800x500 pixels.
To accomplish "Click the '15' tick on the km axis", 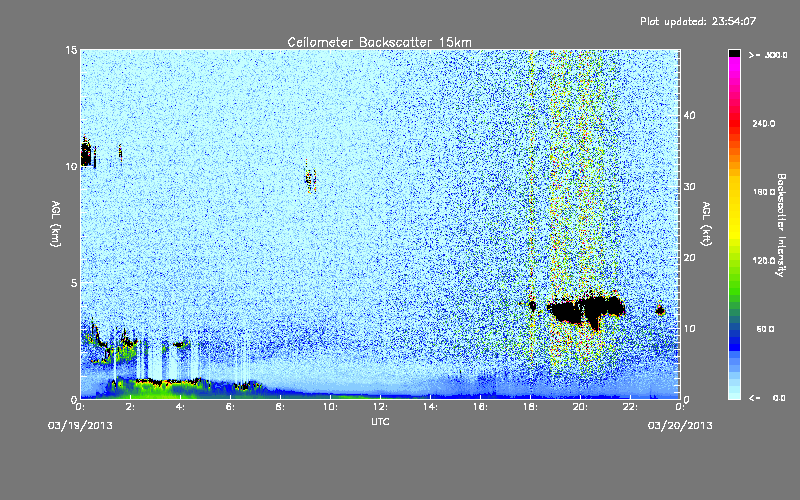I will [71, 50].
